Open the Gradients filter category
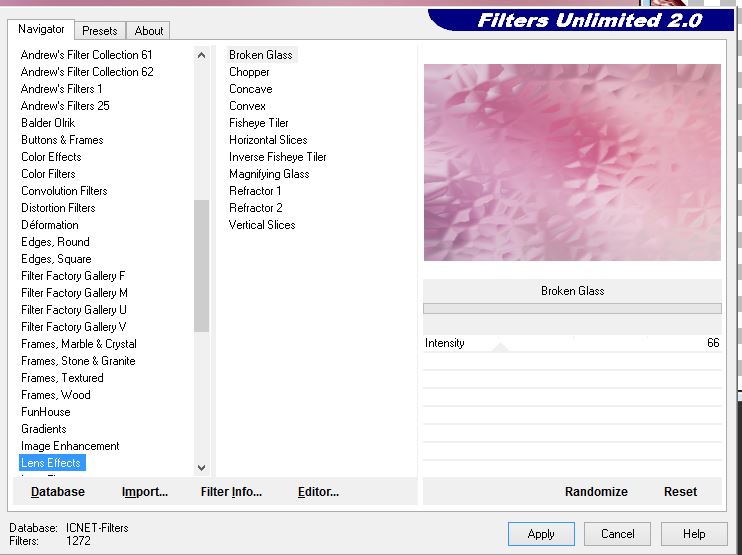The height and width of the screenshot is (555, 742). (44, 429)
